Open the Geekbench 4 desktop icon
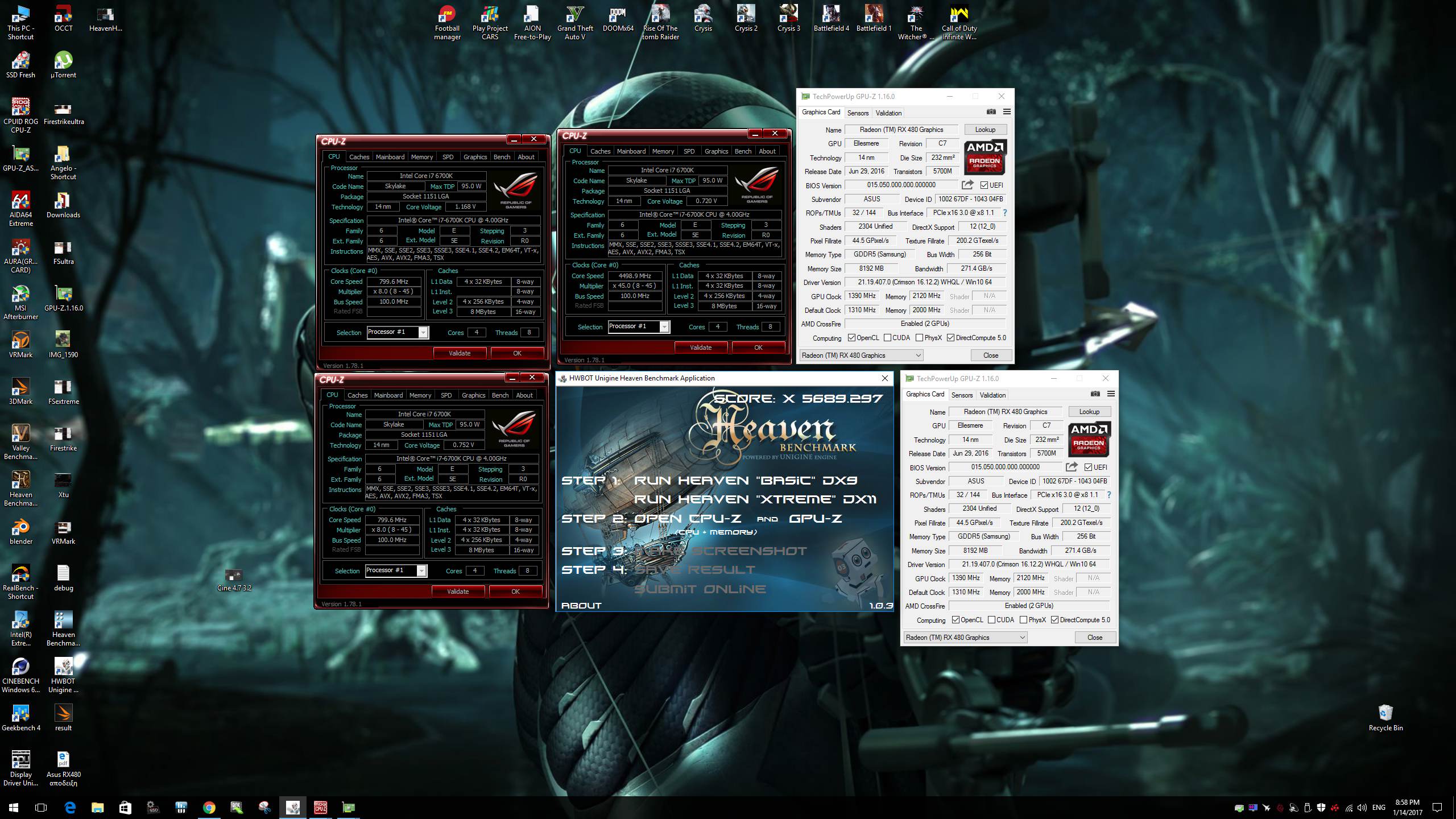 [21, 718]
